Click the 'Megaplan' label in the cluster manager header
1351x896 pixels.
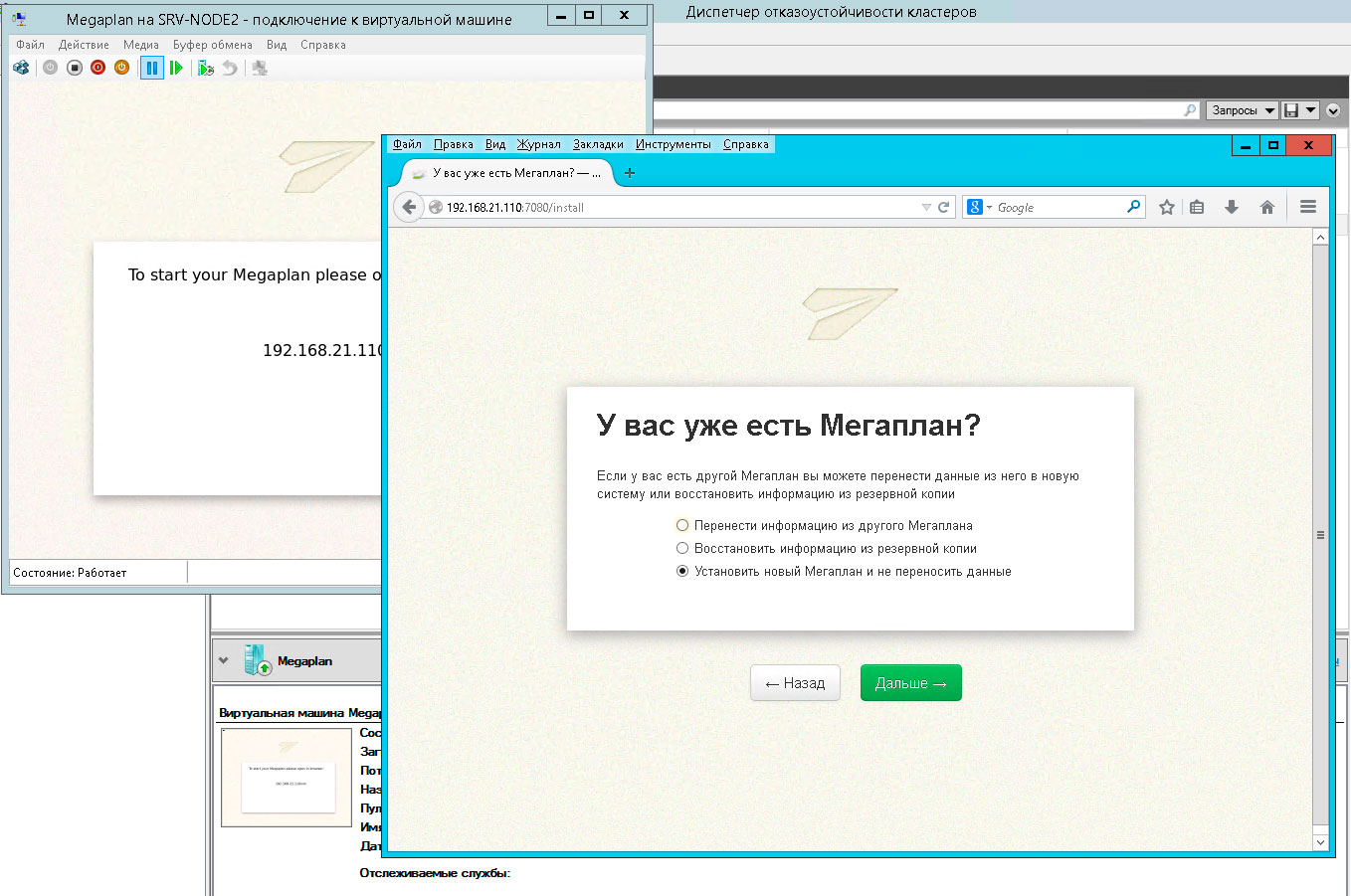304,661
